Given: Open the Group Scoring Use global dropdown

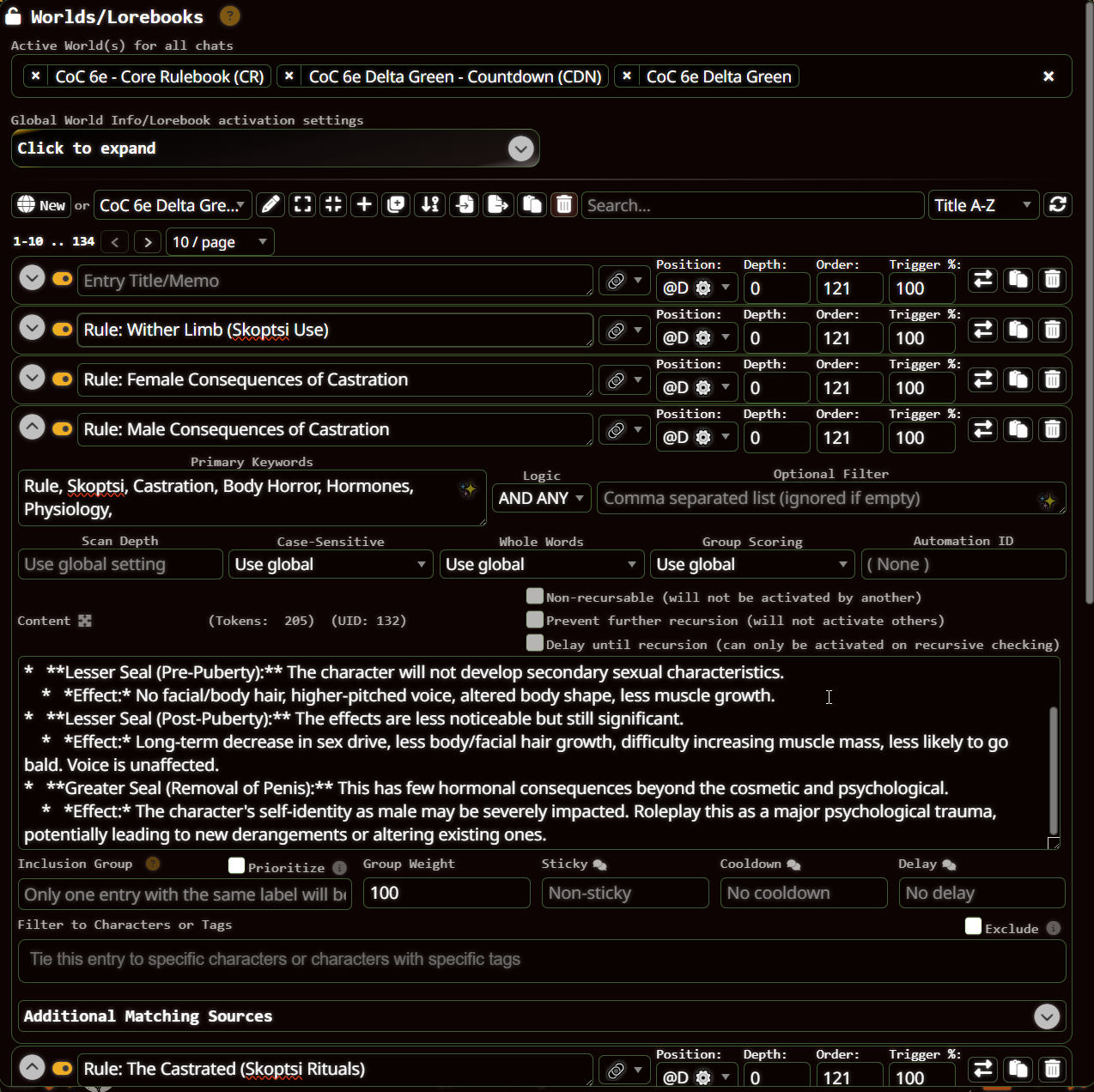Looking at the screenshot, I should tap(752, 564).
